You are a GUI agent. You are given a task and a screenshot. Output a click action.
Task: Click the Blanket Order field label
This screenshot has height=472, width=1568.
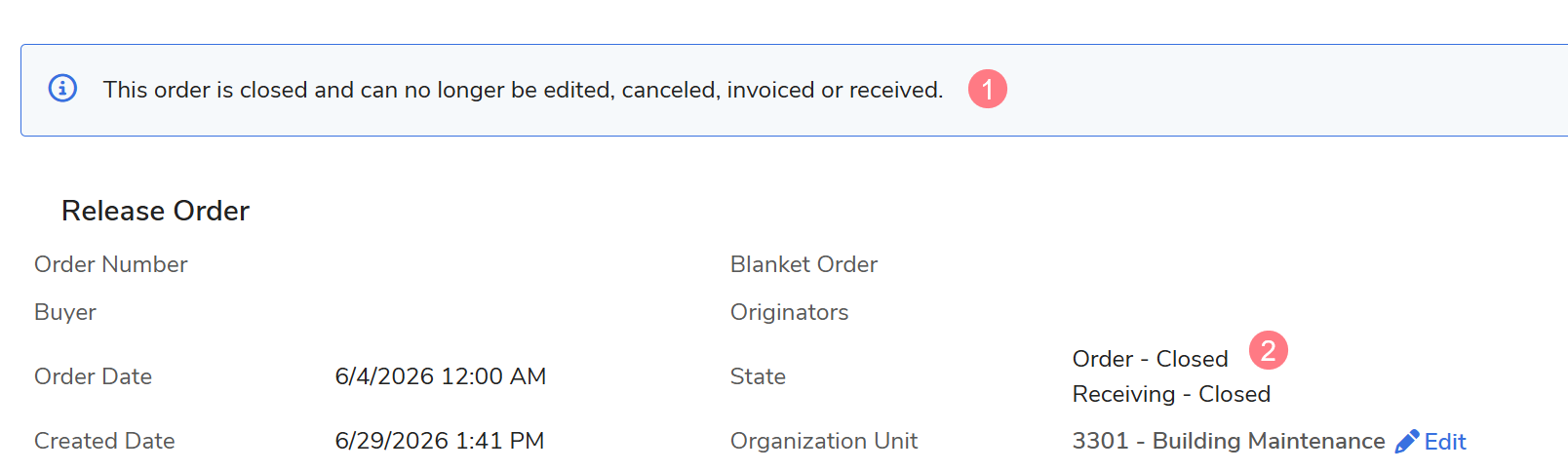coord(804,264)
